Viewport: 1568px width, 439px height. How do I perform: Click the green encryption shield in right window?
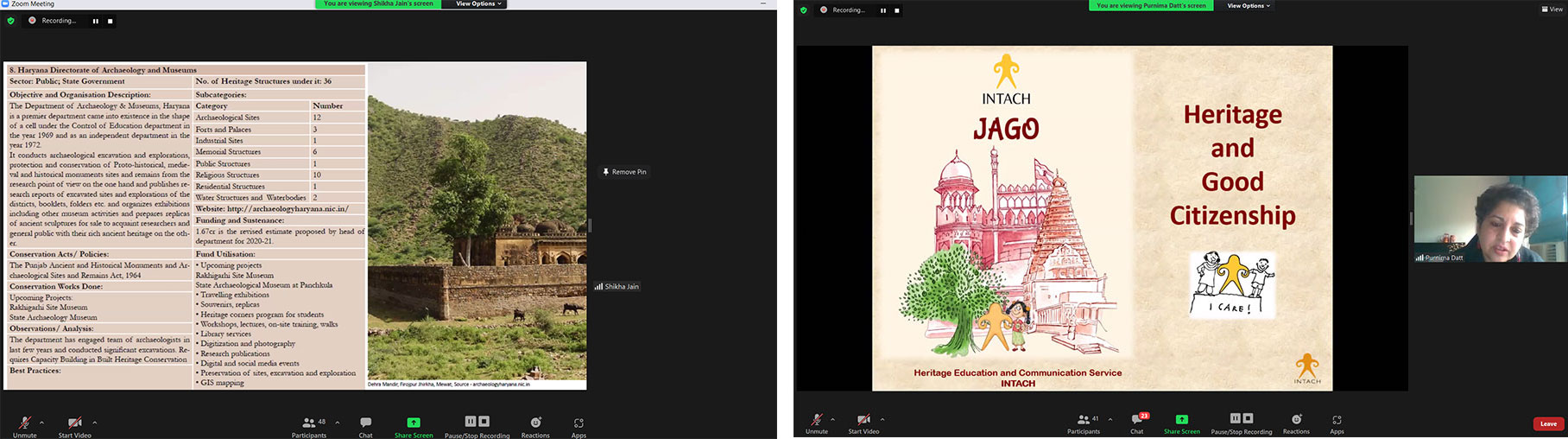point(804,10)
